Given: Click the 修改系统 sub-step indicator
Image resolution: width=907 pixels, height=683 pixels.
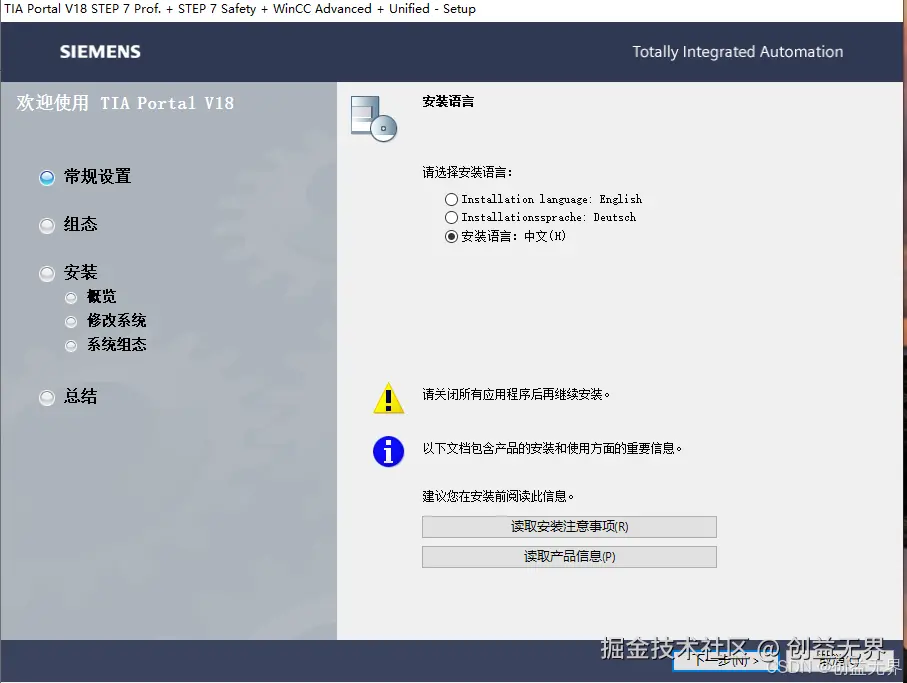Looking at the screenshot, I should click(x=71, y=321).
